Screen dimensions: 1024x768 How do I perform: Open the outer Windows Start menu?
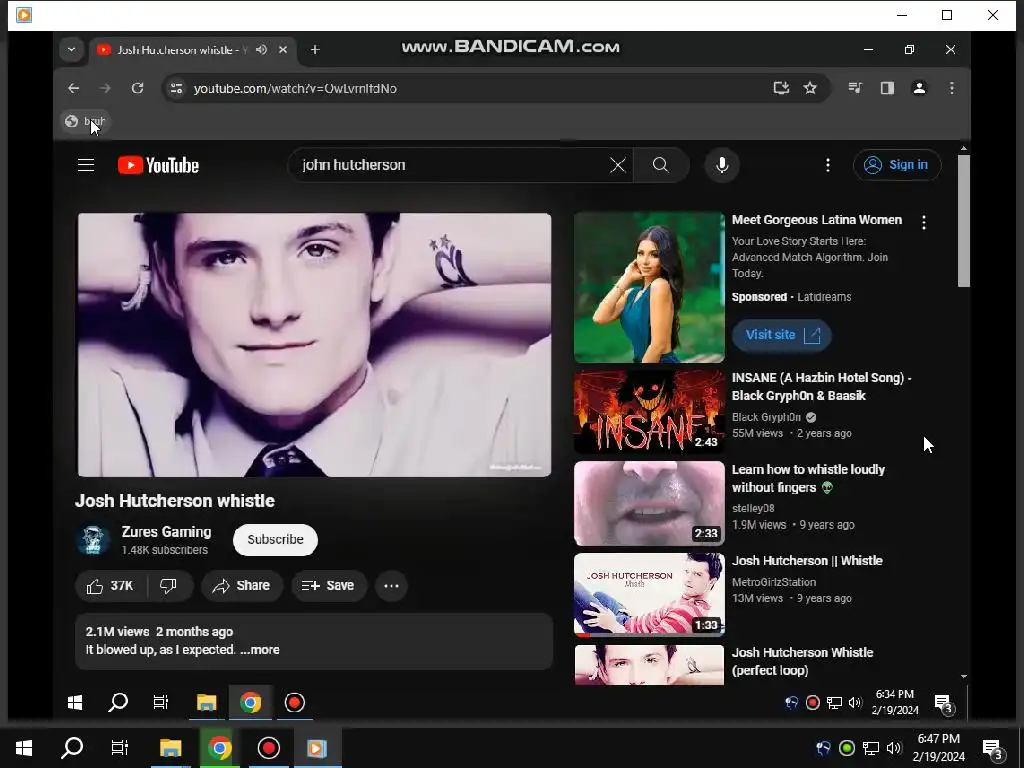(24, 748)
